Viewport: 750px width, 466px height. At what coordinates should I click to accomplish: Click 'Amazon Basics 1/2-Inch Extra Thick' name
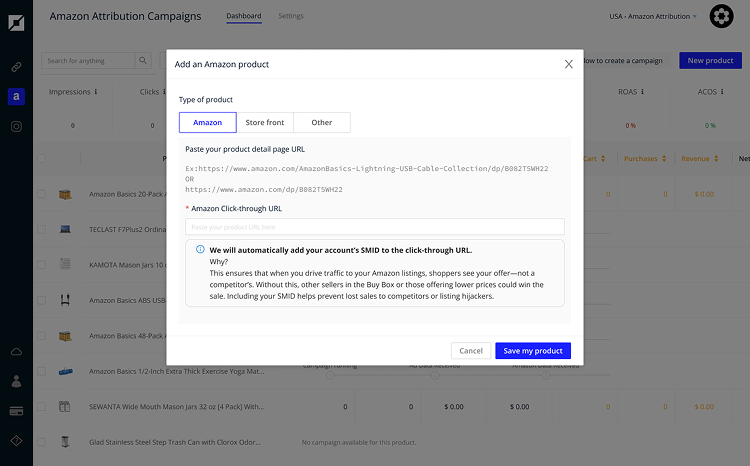pyautogui.click(x=176, y=371)
